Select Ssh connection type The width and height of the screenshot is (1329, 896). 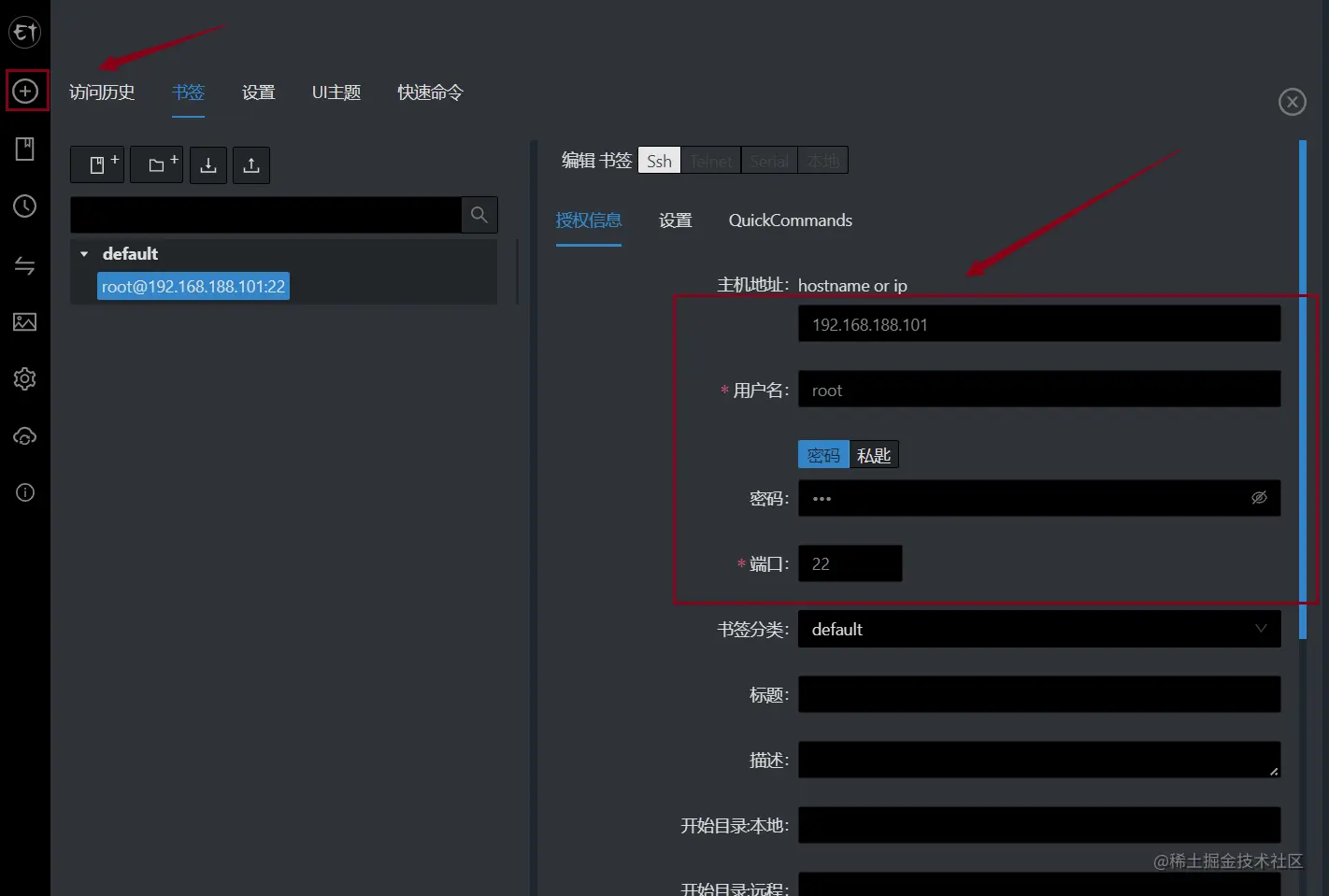click(x=660, y=161)
